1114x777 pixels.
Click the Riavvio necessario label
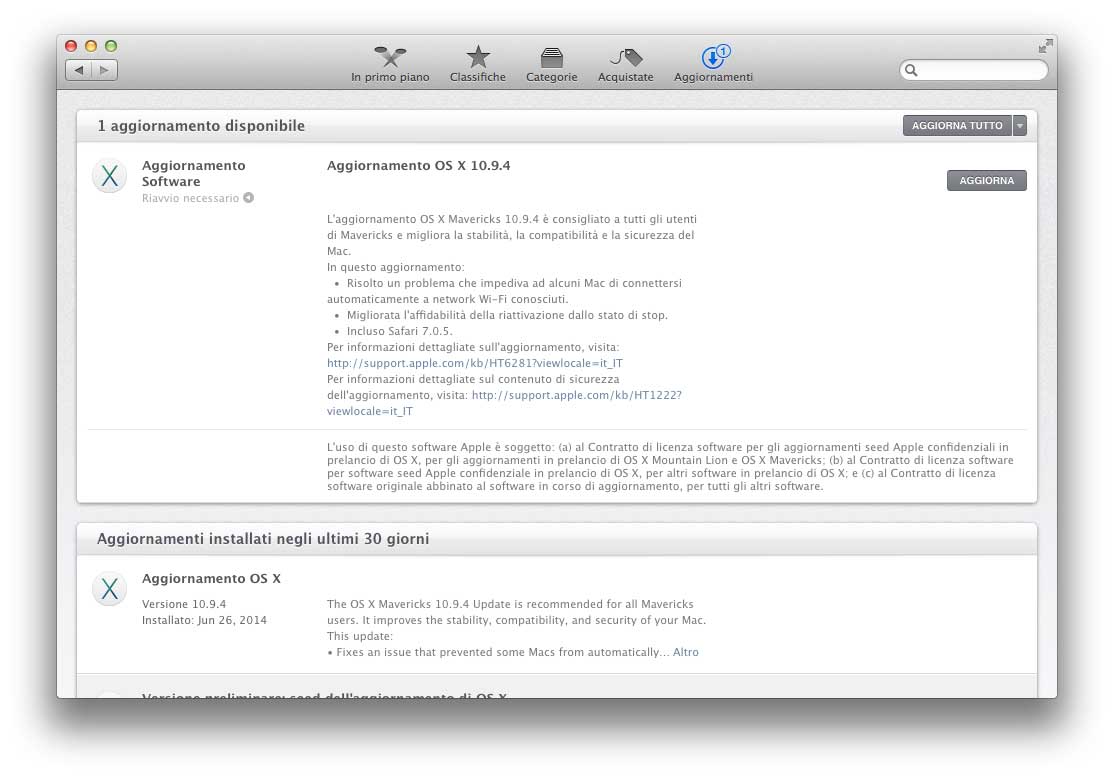tap(190, 198)
